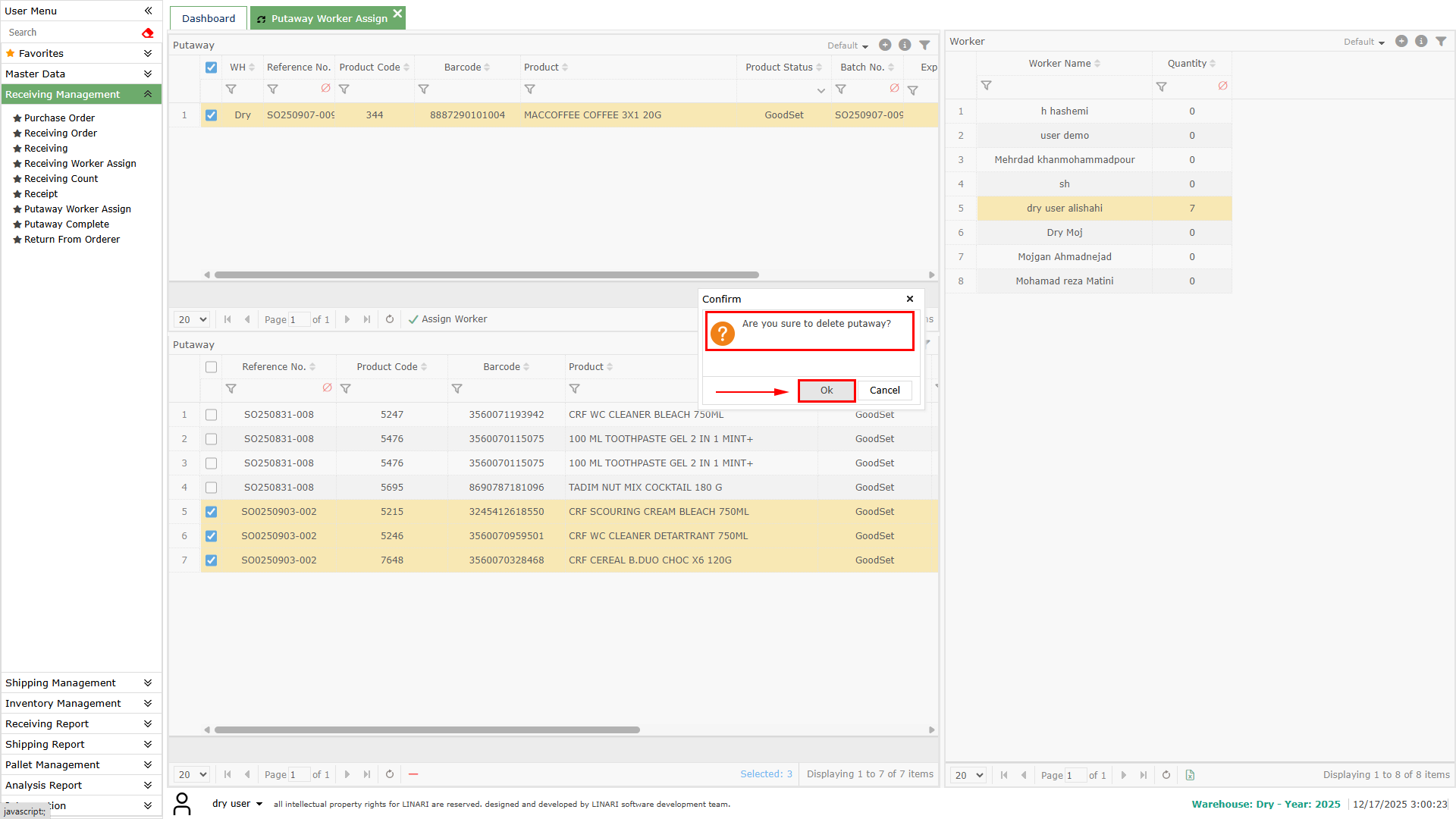Click the upper Putaway grid horizontal scrollbar
1456x819 pixels.
(486, 275)
